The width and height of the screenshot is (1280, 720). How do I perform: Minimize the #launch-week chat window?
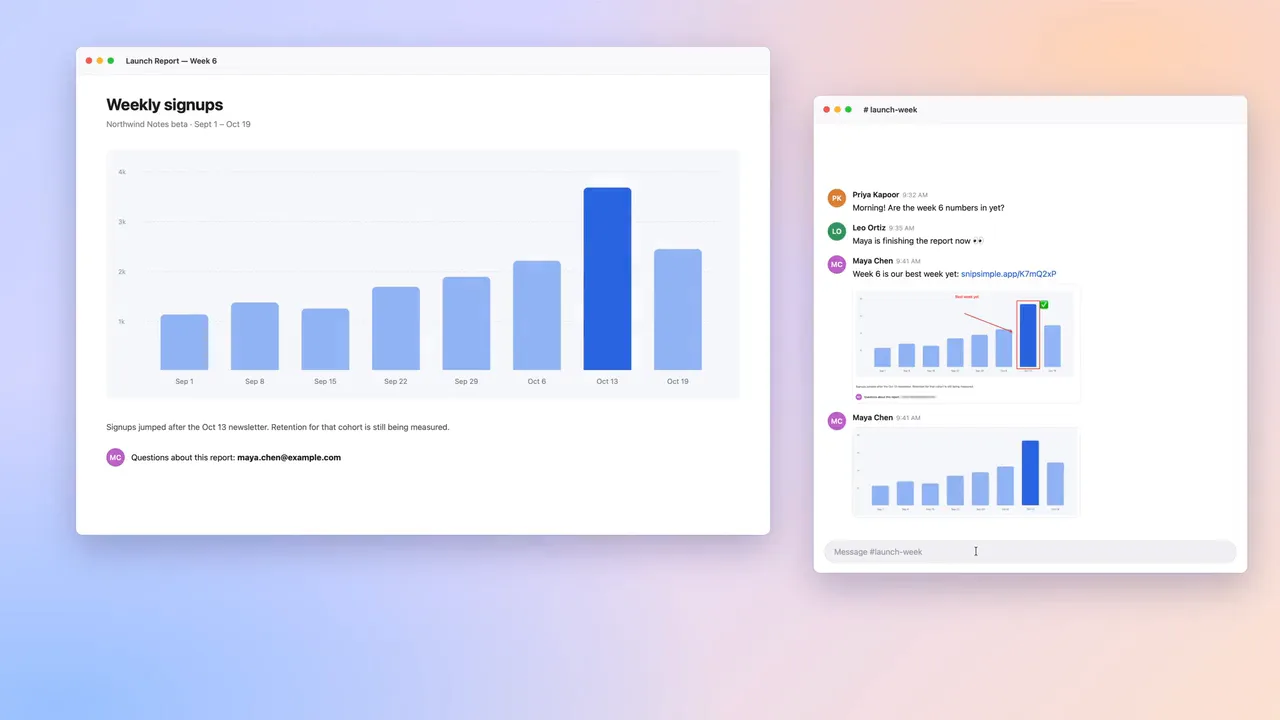(838, 110)
